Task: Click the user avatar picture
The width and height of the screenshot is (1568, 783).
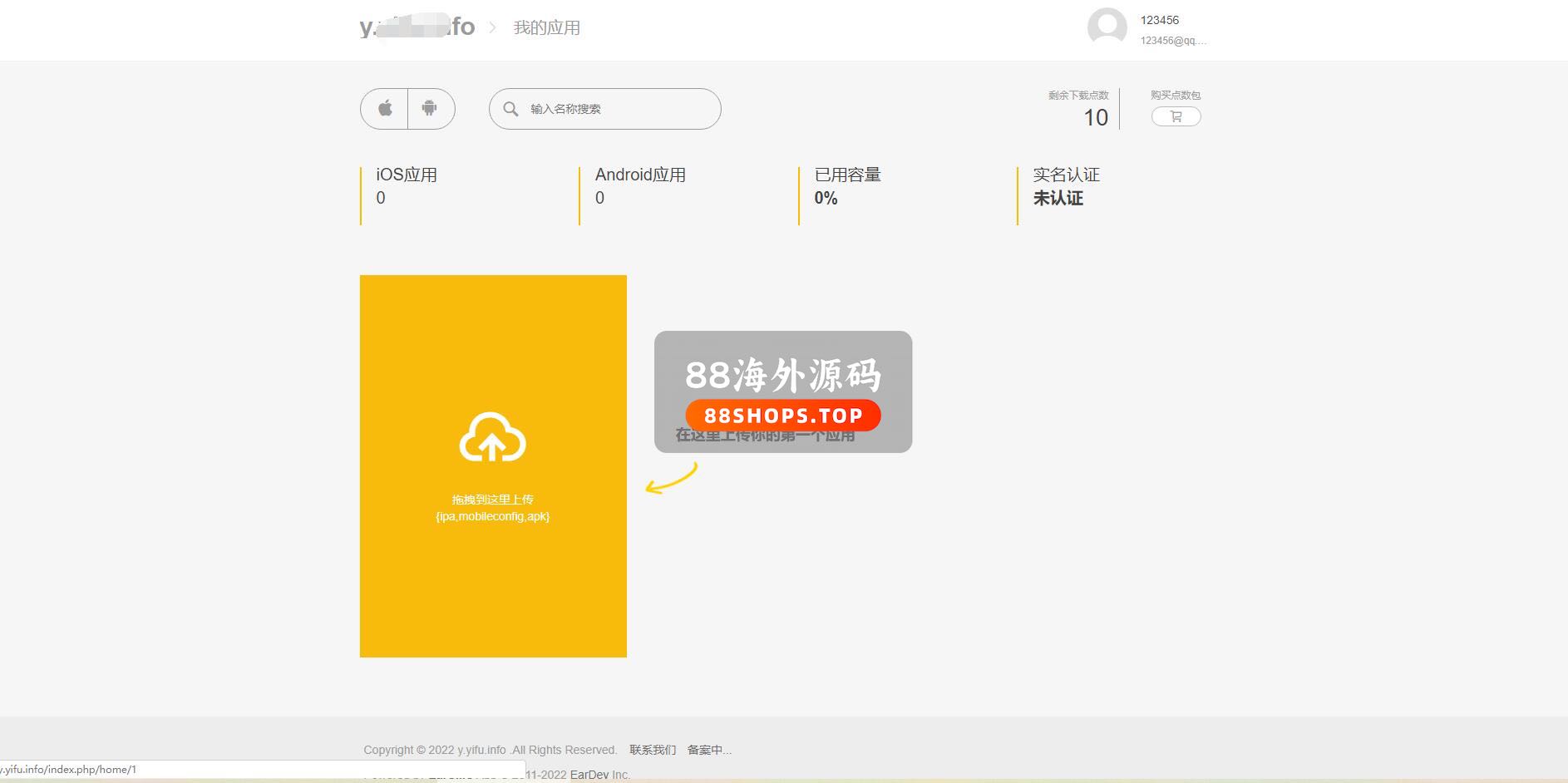Action: pos(1107,27)
